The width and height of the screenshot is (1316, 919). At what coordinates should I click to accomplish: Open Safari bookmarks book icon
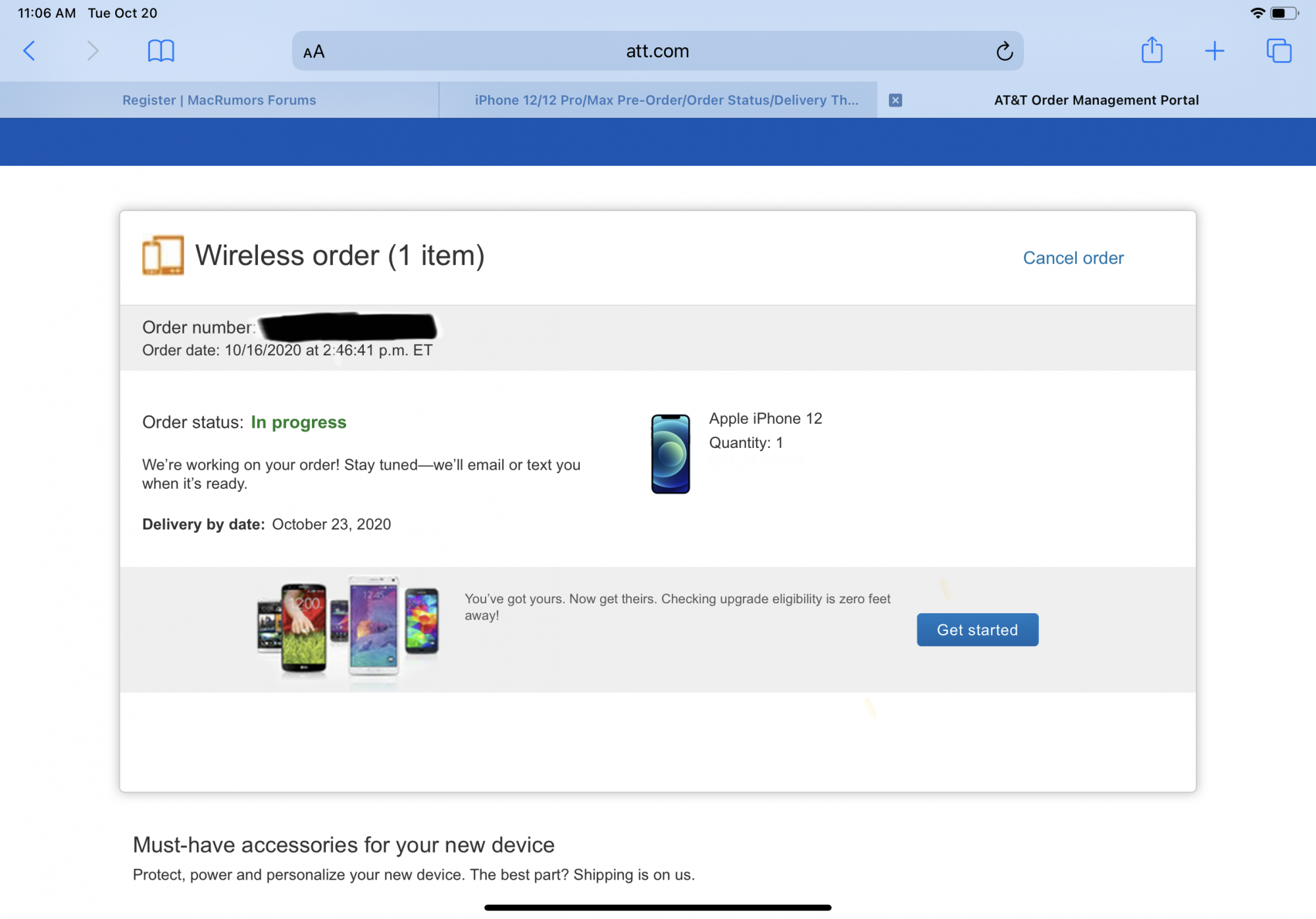161,51
